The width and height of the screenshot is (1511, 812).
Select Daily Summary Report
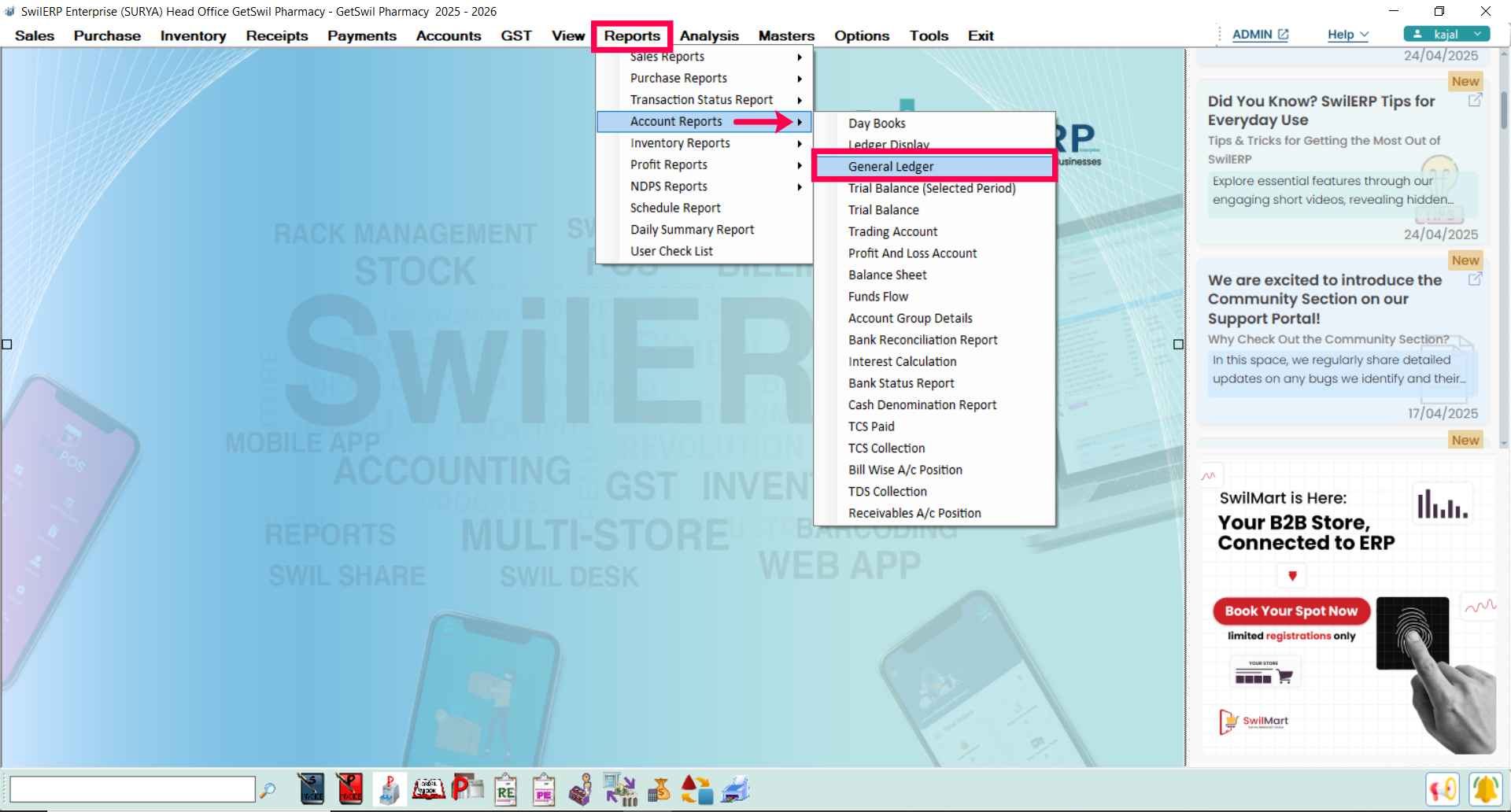(692, 230)
